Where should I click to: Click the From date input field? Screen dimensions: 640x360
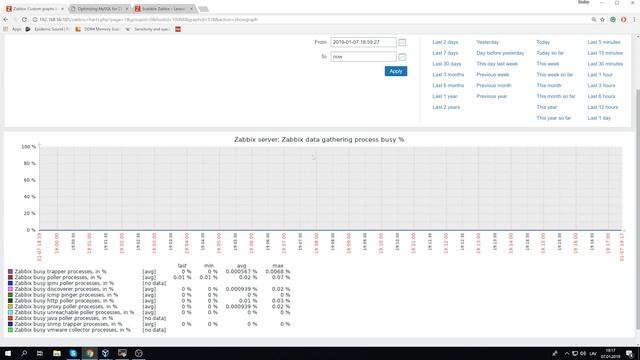click(x=363, y=42)
